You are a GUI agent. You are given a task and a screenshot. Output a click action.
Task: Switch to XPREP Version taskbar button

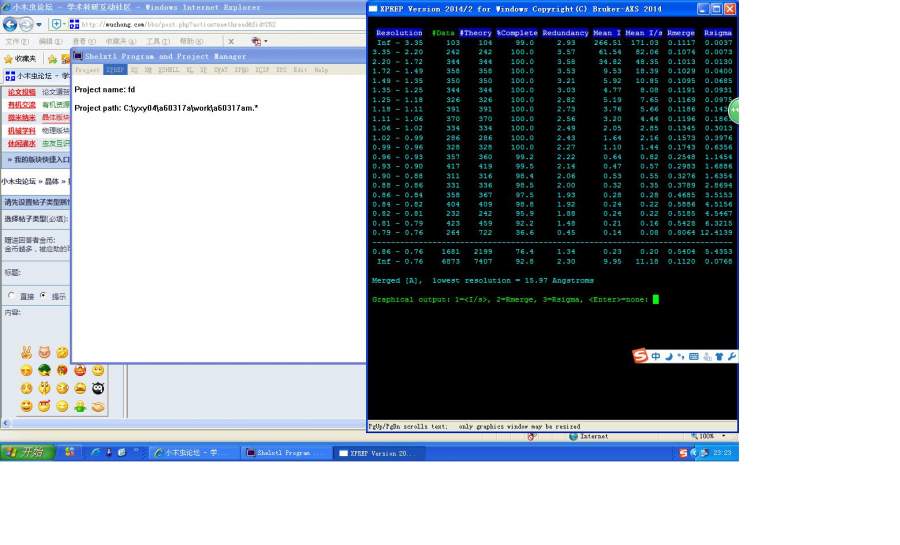pos(379,453)
